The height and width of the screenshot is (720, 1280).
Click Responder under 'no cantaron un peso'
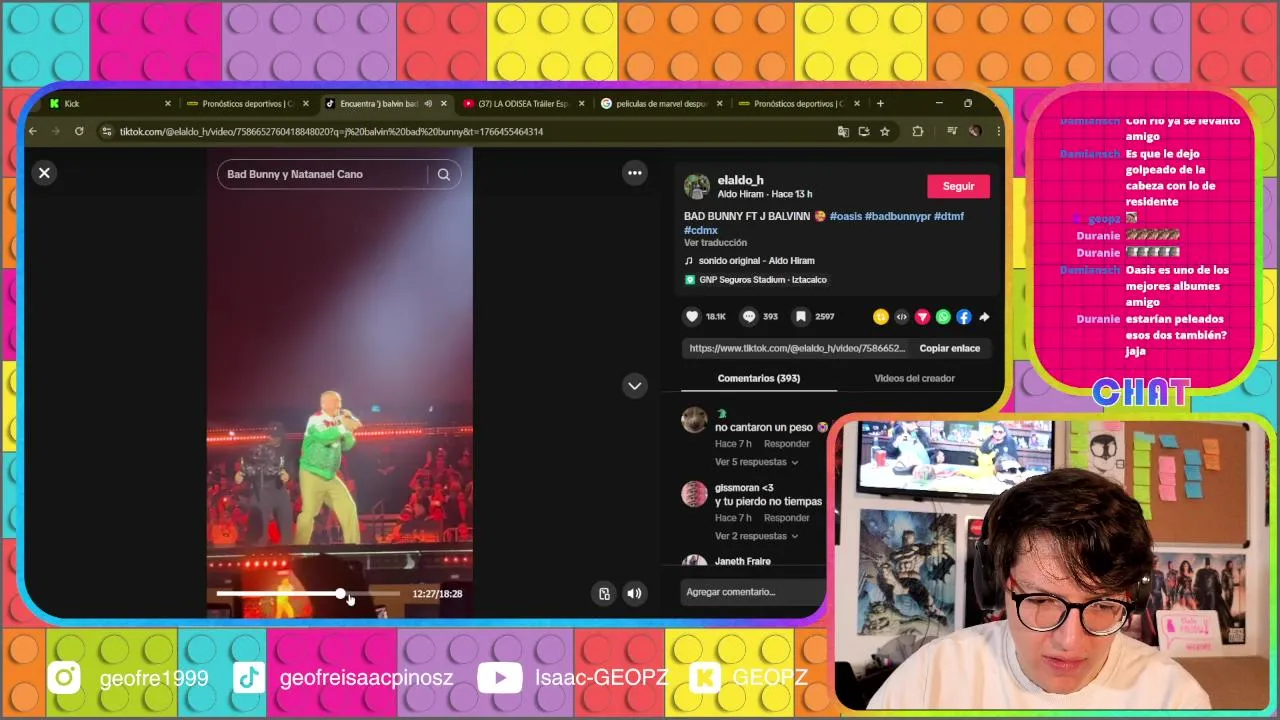click(786, 444)
